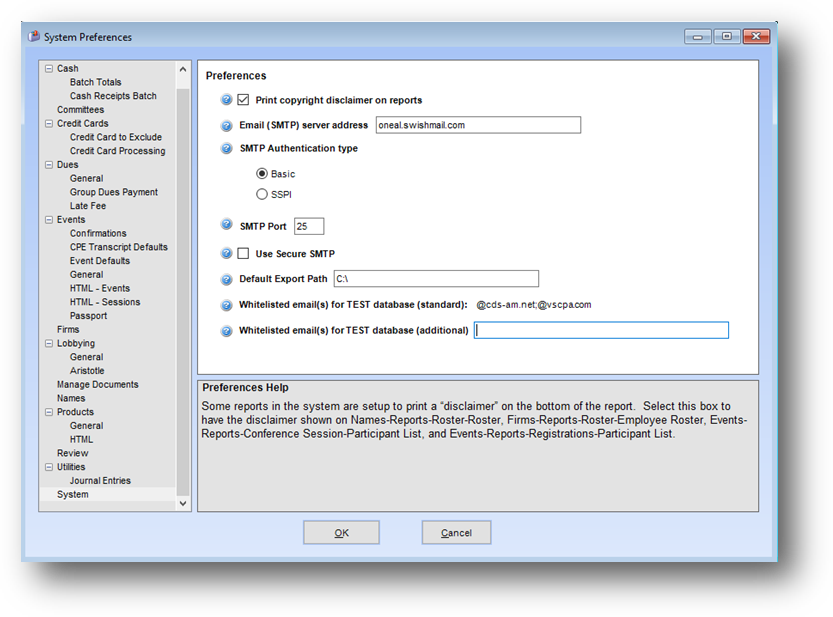Select General under Lobbying
Viewport: 833px width, 617px height.
click(x=87, y=357)
